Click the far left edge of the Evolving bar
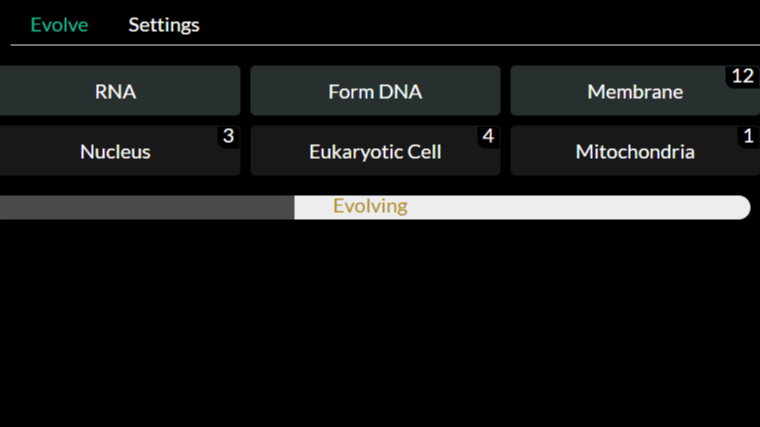The width and height of the screenshot is (760, 427). click(x=3, y=207)
